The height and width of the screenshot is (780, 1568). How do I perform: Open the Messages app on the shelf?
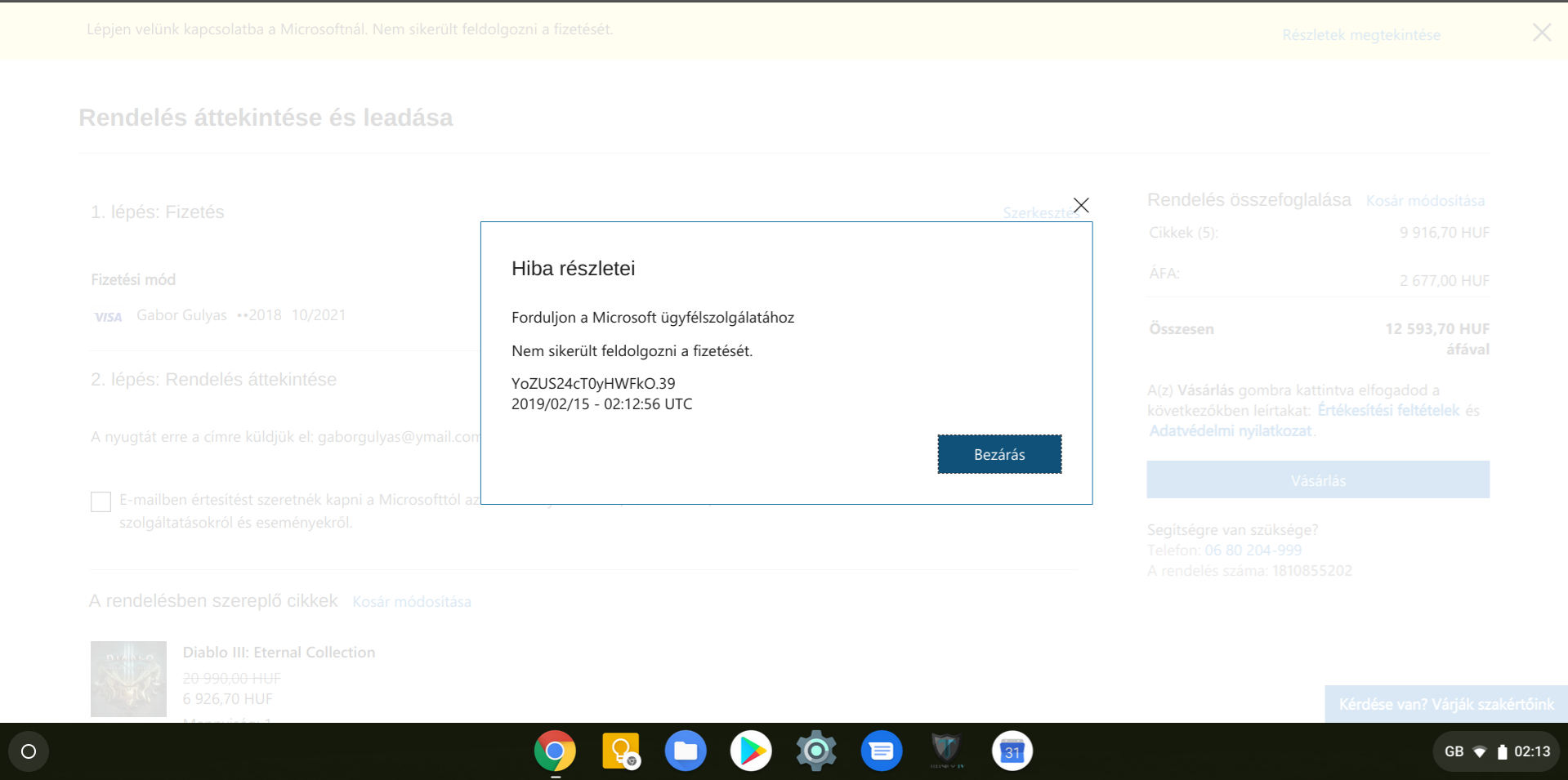tap(882, 751)
